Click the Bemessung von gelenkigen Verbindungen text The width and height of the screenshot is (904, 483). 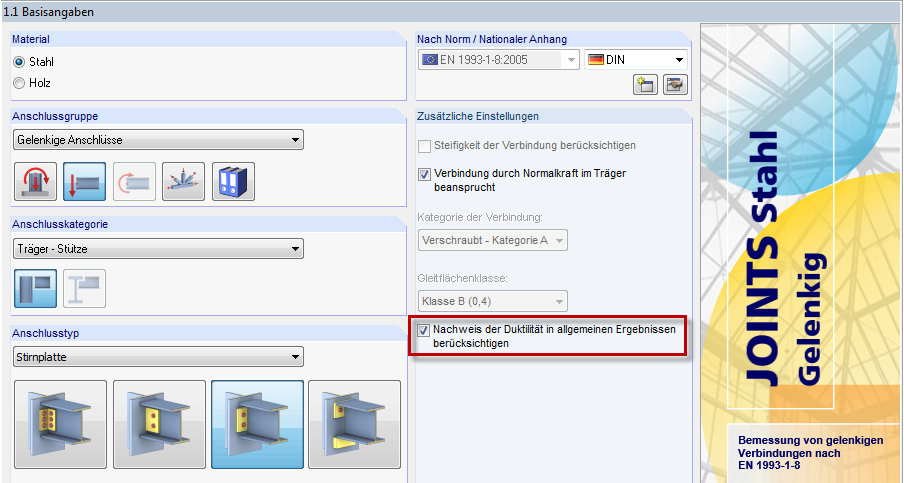[811, 452]
